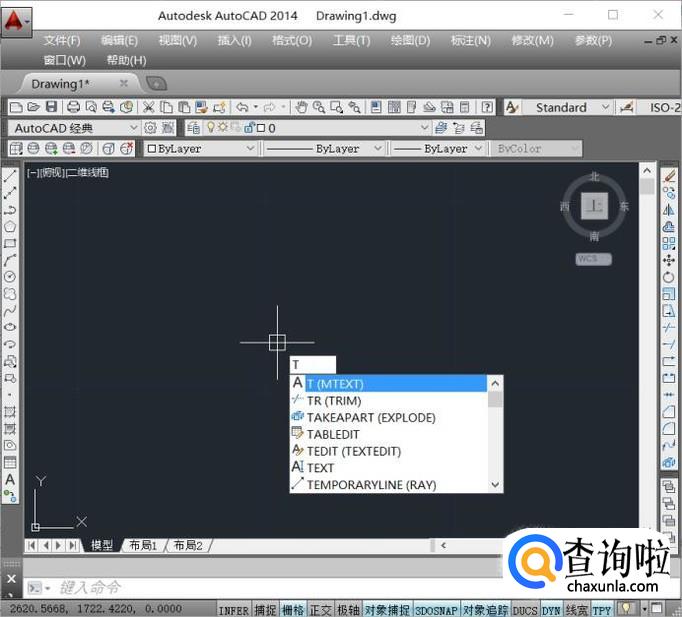Viewport: 682px width, 617px height.
Task: Select the multiline Text tool A
Action: pos(10,480)
